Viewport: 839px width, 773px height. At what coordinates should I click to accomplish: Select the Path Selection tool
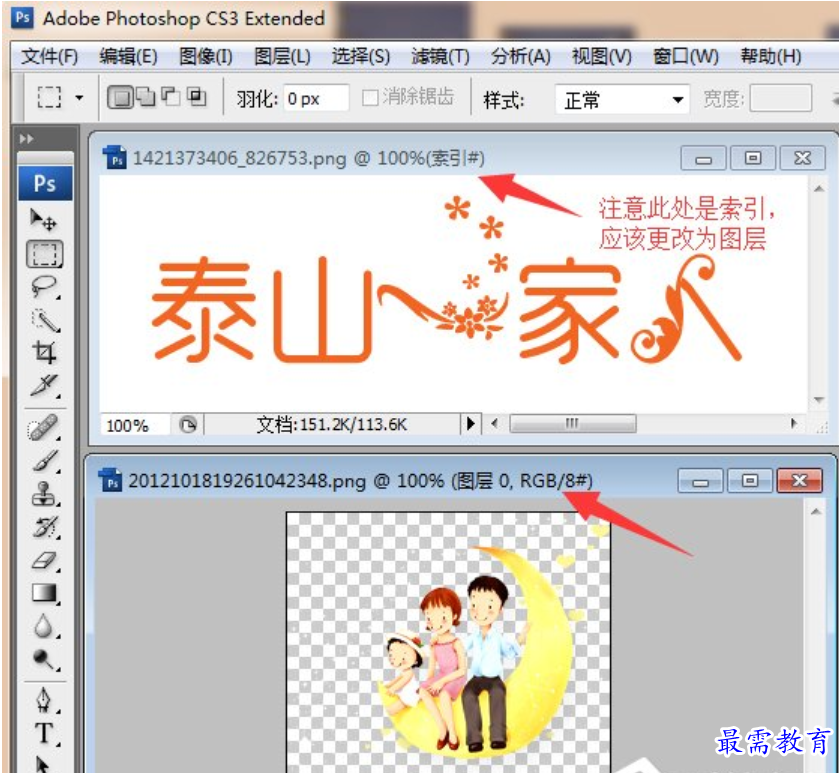pyautogui.click(x=43, y=763)
